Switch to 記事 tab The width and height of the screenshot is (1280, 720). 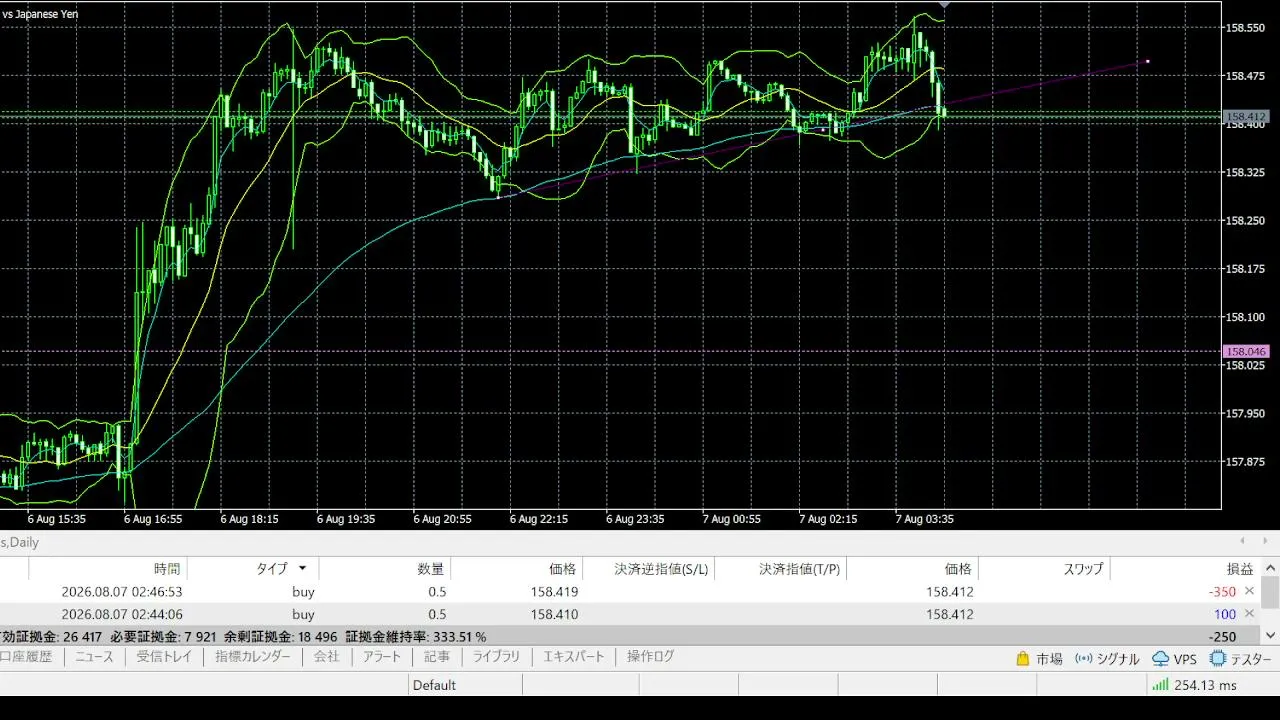(437, 657)
